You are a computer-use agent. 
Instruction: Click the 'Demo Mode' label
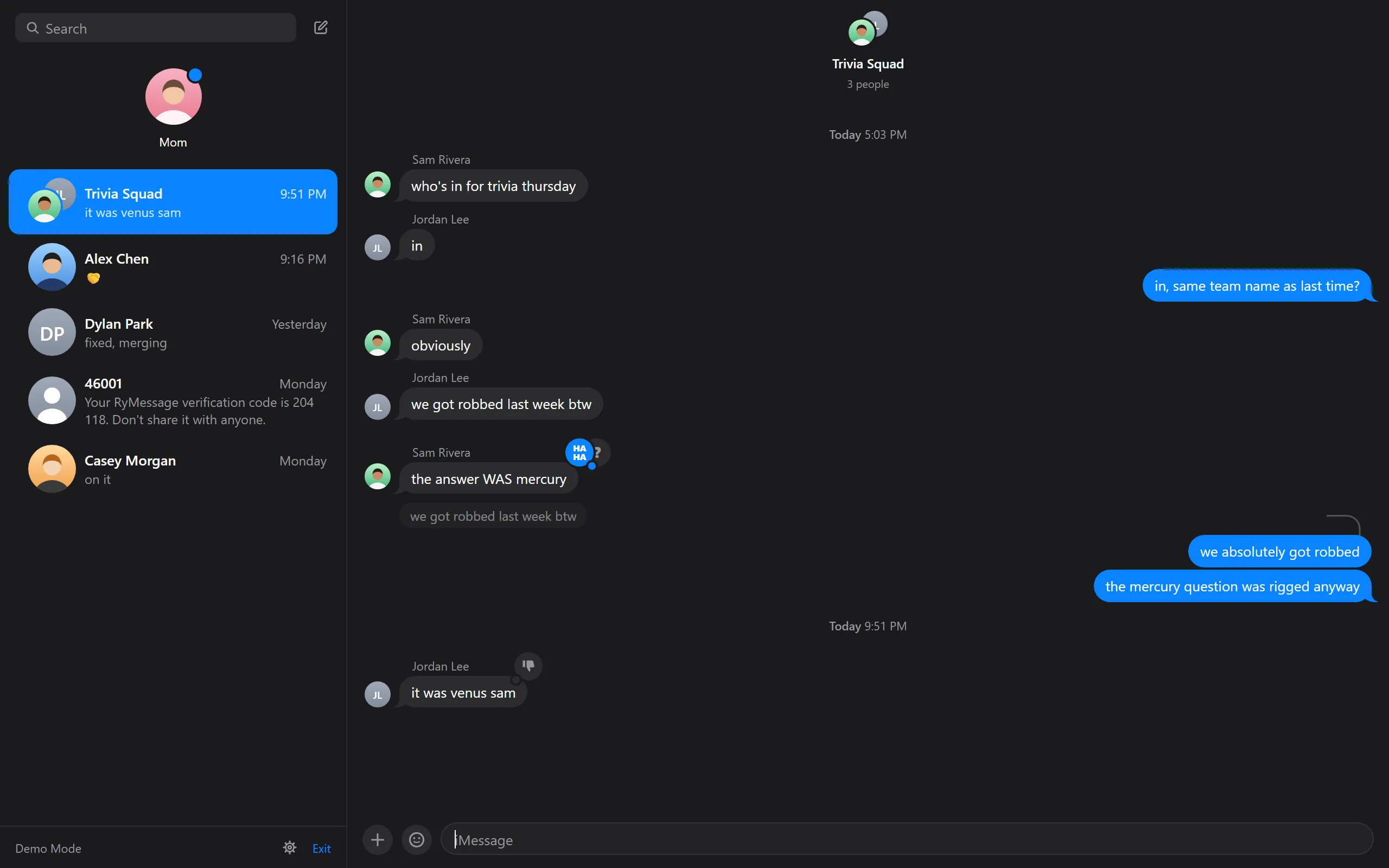tap(48, 848)
